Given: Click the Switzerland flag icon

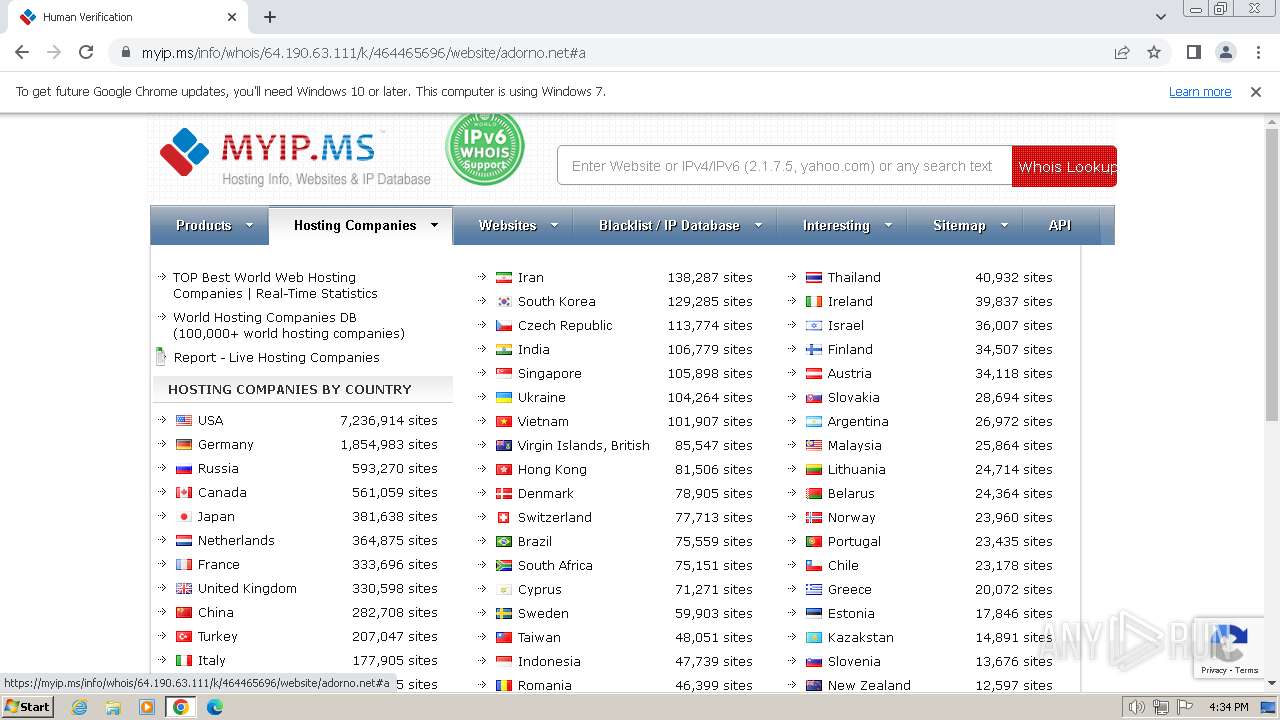Looking at the screenshot, I should pyautogui.click(x=504, y=518).
